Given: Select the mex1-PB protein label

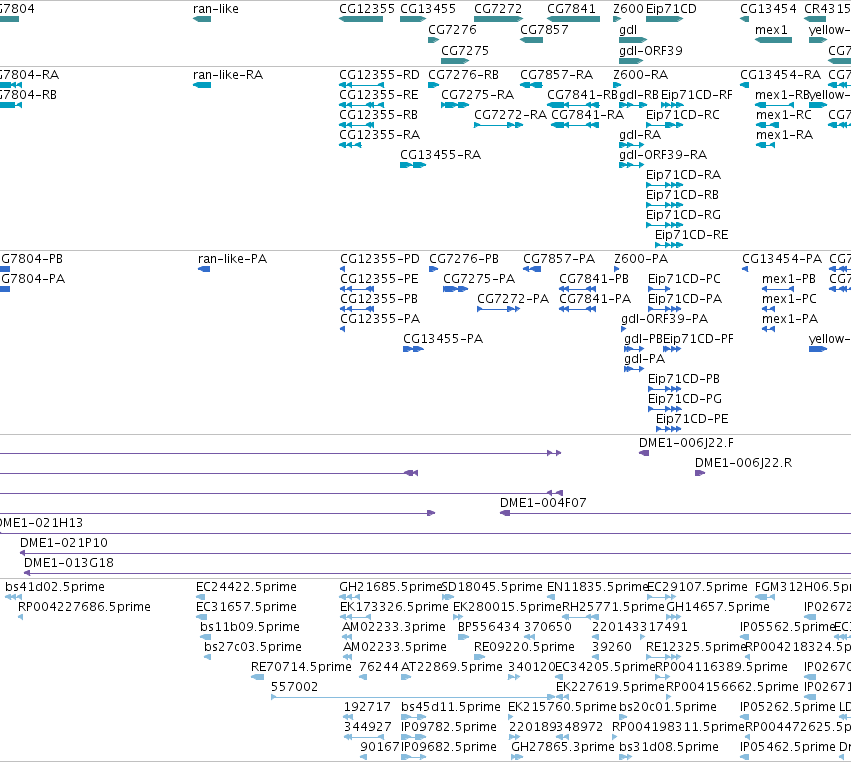Looking at the screenshot, I should tap(789, 279).
